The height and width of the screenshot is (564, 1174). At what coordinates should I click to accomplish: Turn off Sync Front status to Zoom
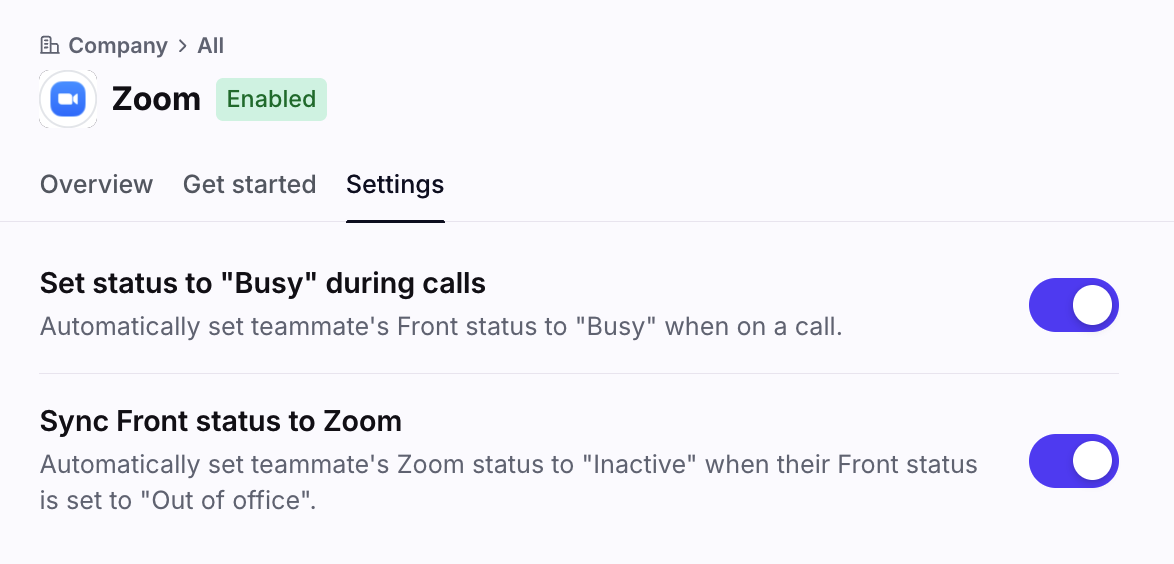(1073, 461)
